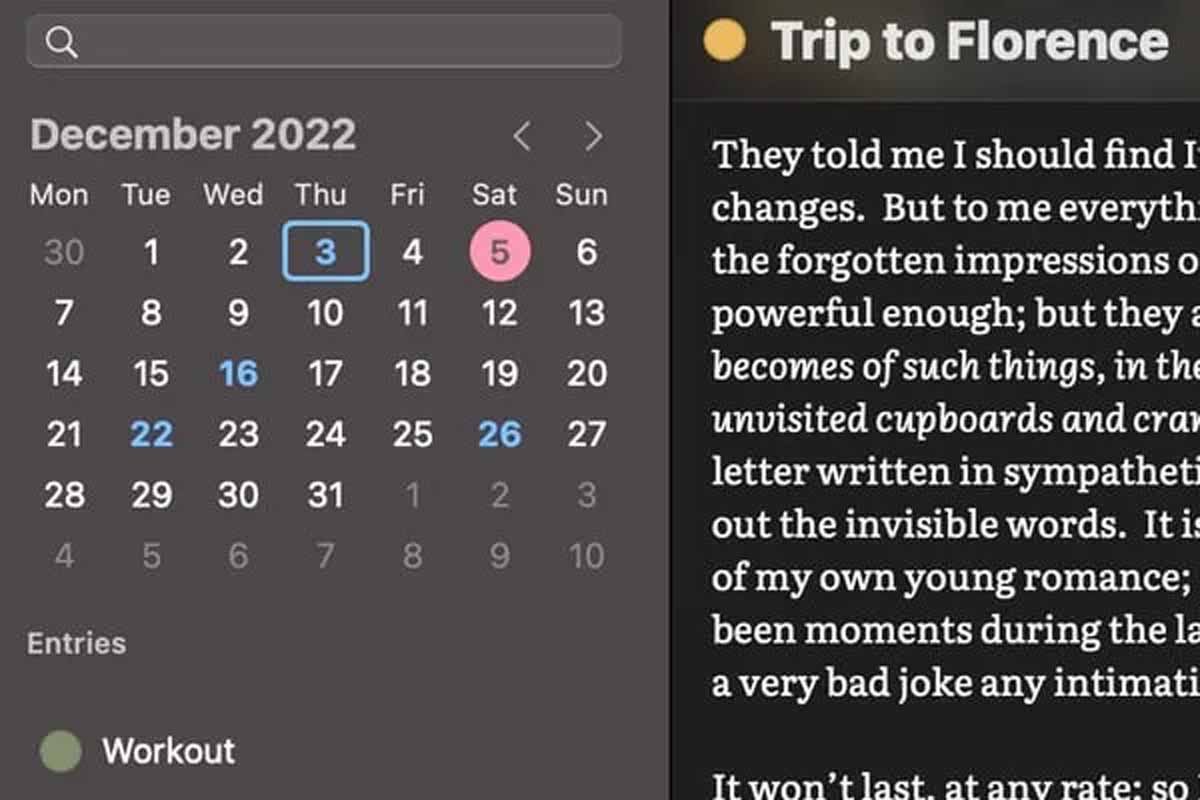Click the Entries section header
The height and width of the screenshot is (800, 1200).
coord(77,643)
